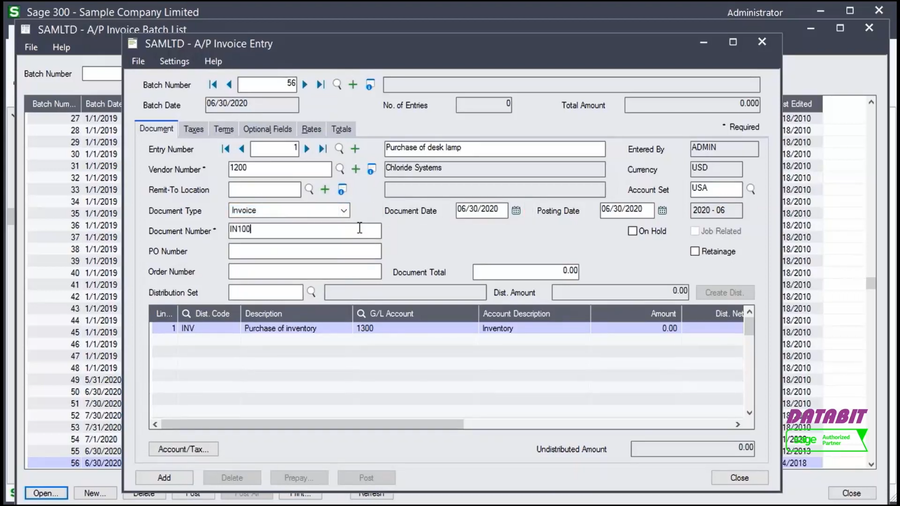The image size is (900, 506).
Task: Click Open... button in Batch List
Action: click(46, 493)
